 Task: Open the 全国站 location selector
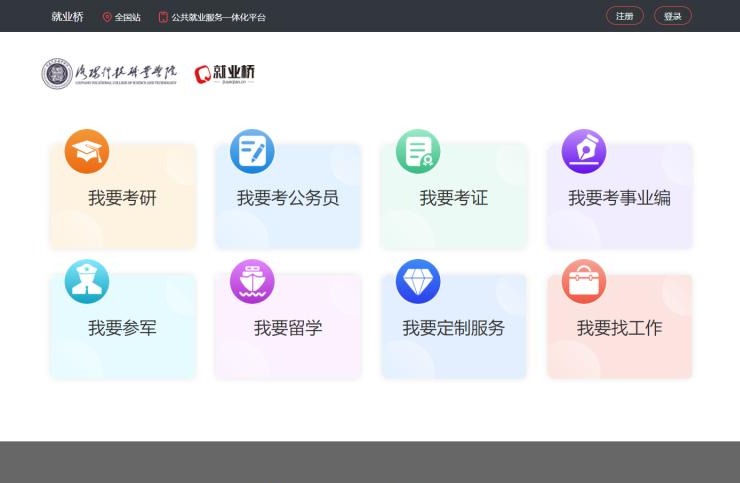tap(122, 17)
